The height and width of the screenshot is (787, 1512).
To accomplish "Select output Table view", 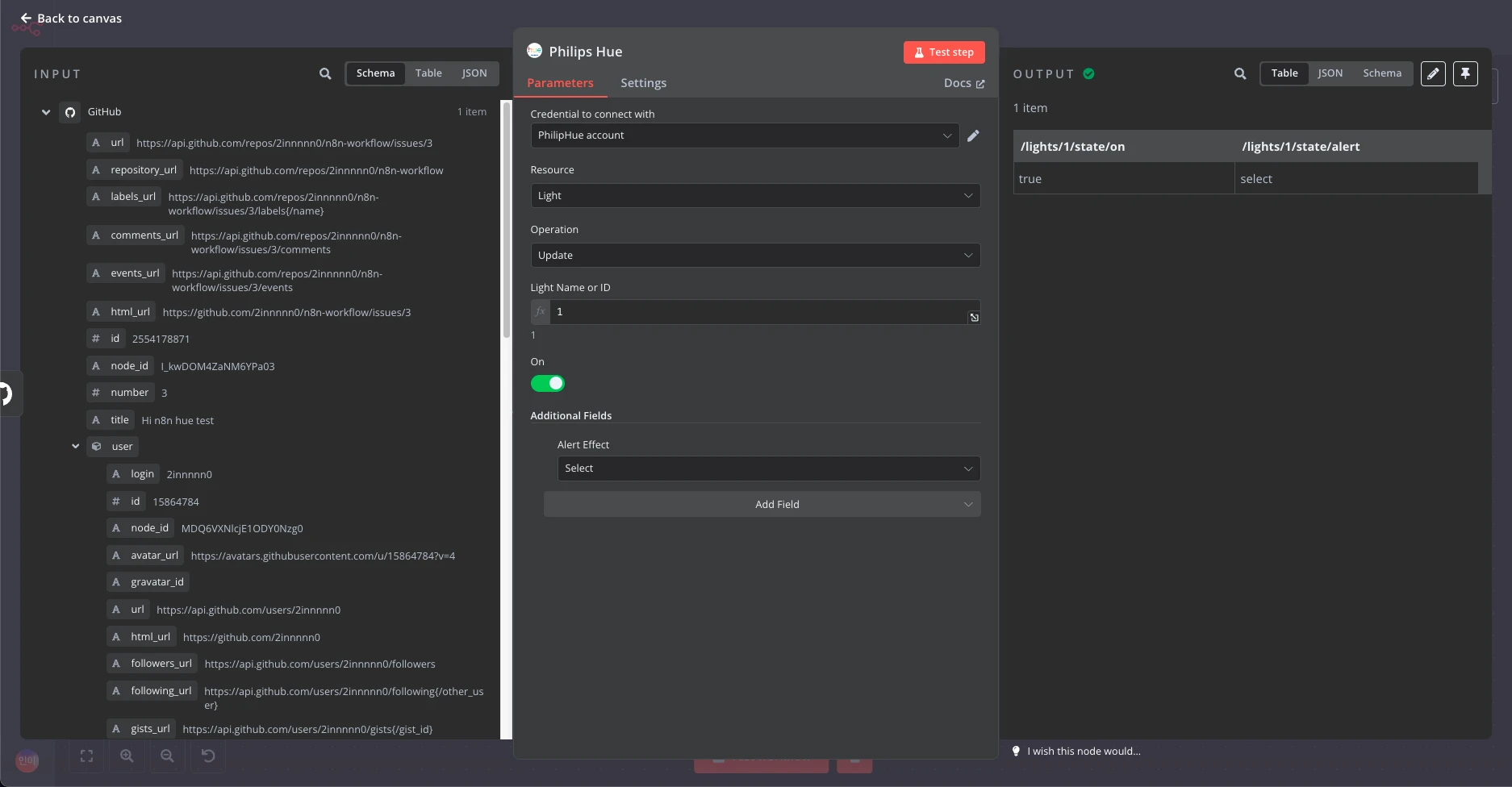I will [x=1284, y=73].
